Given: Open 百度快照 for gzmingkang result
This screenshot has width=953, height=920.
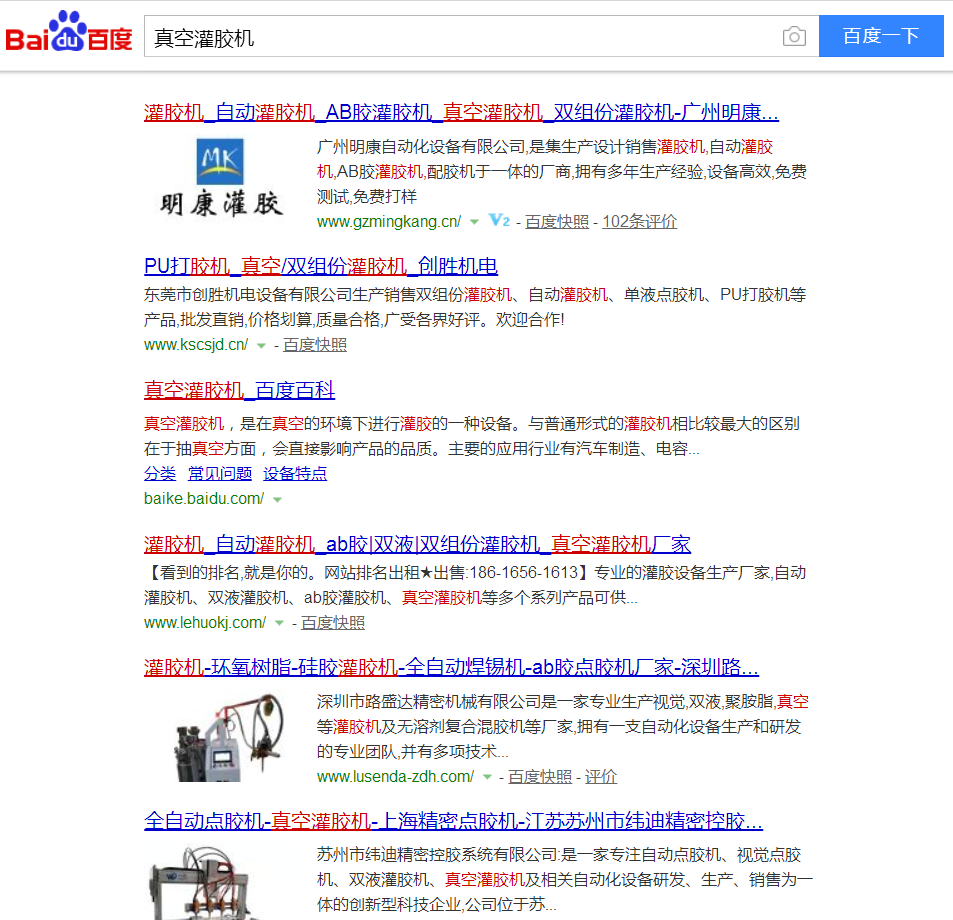Looking at the screenshot, I should [x=557, y=222].
